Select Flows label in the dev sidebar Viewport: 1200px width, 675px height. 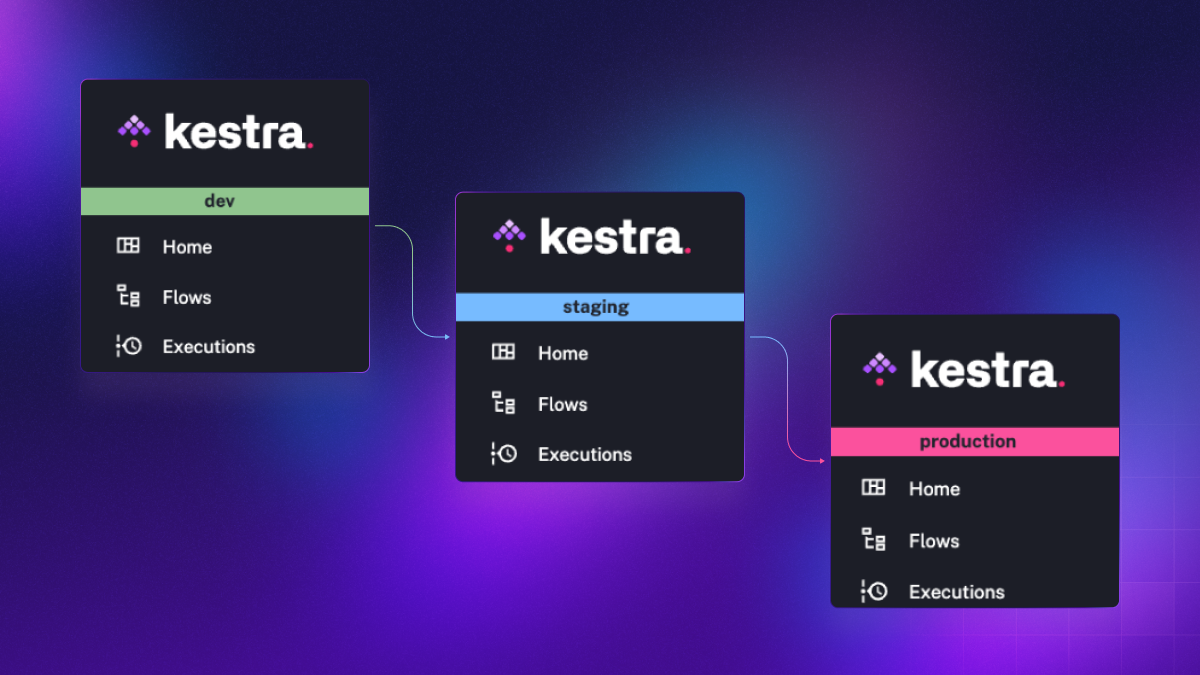187,297
